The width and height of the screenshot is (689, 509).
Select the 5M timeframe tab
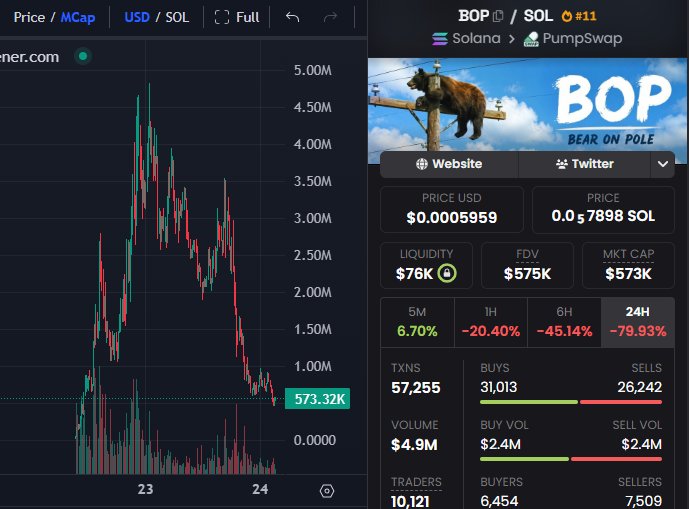417,322
